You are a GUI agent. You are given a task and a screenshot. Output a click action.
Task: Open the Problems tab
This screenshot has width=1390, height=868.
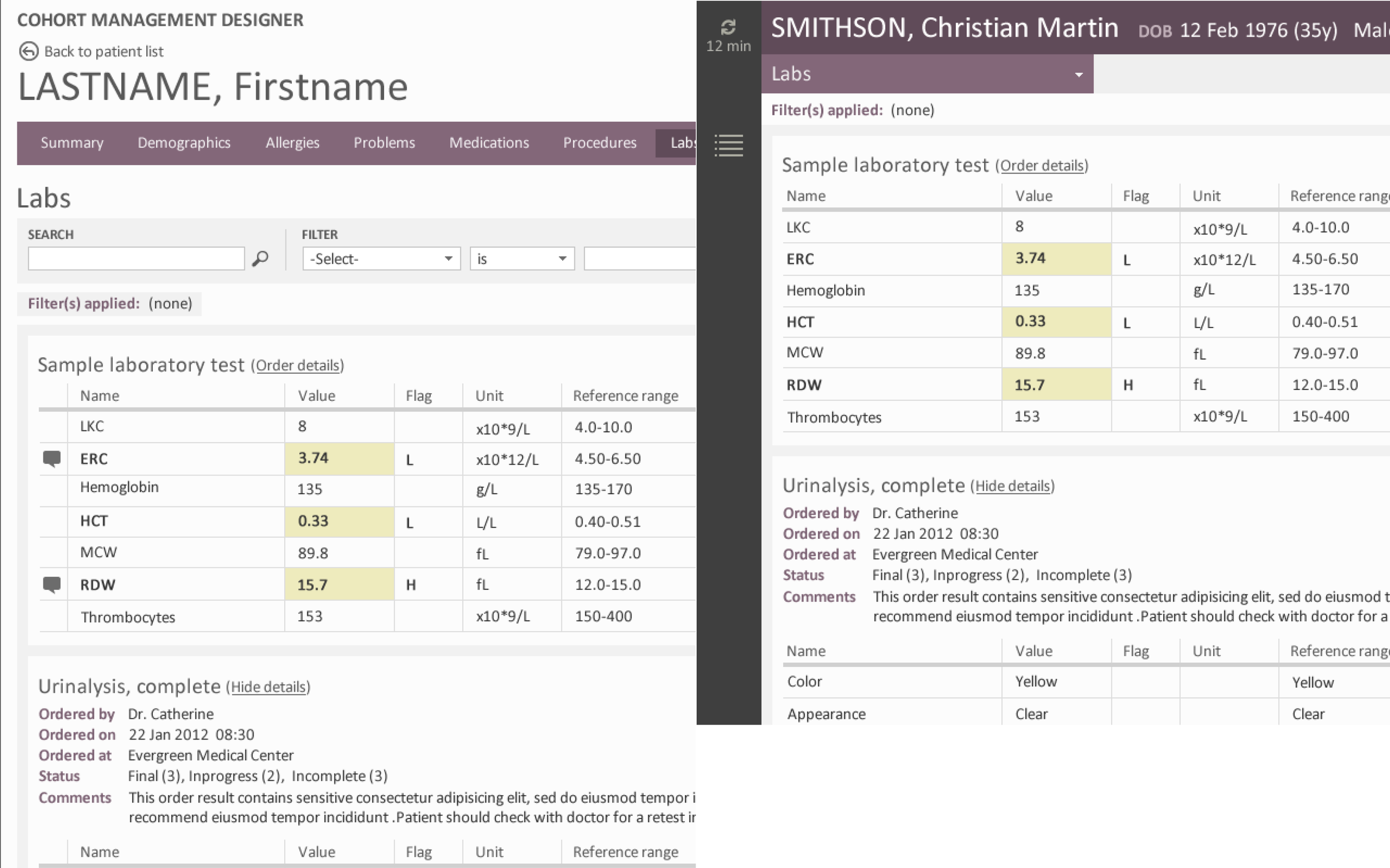385,143
